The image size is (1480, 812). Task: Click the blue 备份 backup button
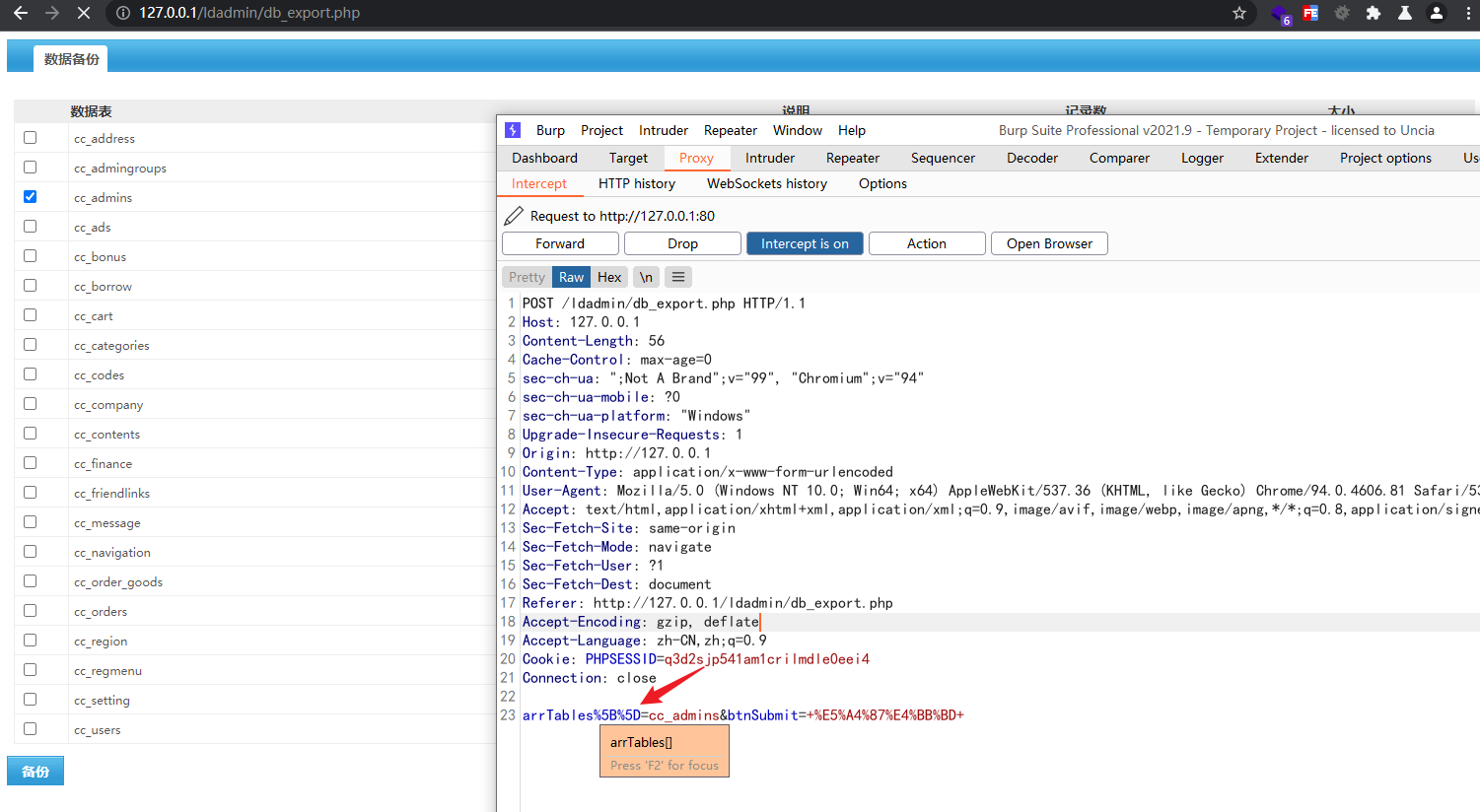(35, 771)
